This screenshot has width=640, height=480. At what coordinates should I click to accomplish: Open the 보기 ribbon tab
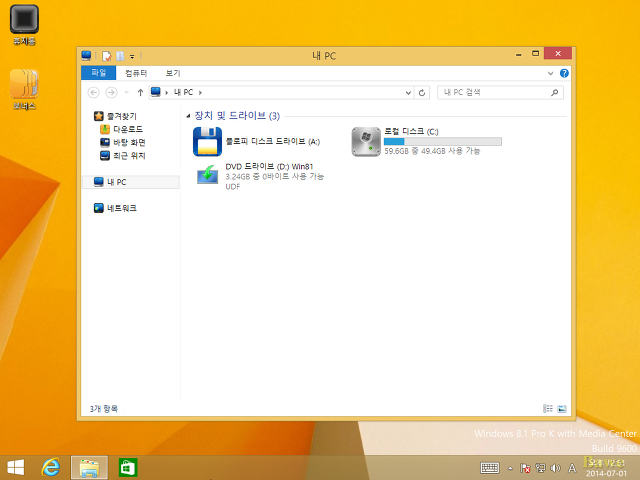pyautogui.click(x=173, y=73)
